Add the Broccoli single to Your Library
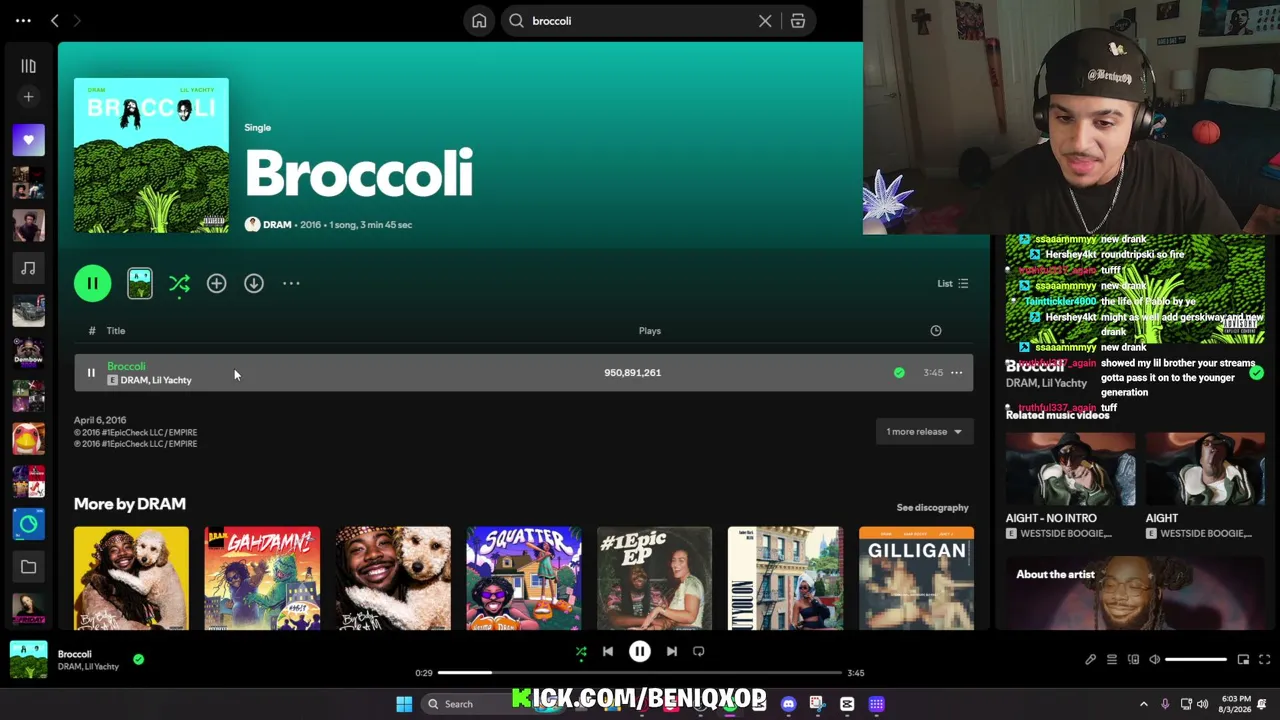This screenshot has width=1280, height=720. 216,284
